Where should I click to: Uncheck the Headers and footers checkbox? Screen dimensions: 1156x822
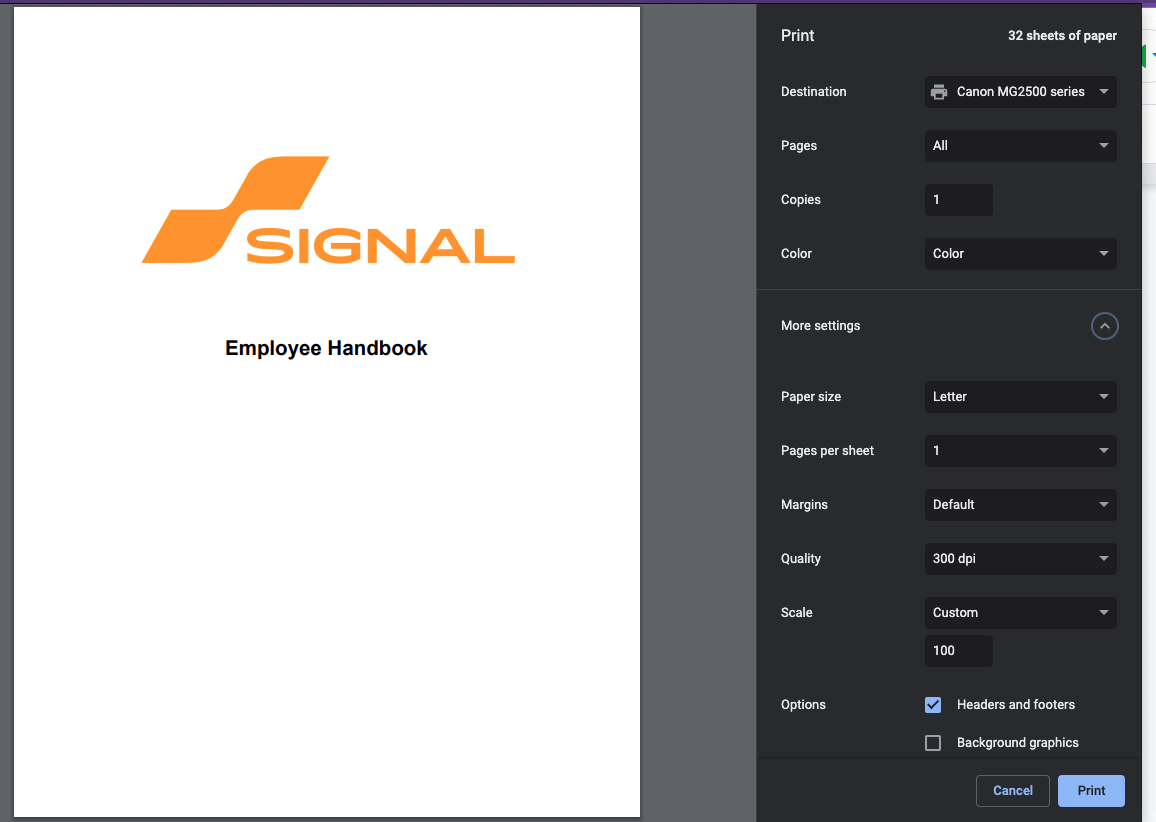coord(933,705)
